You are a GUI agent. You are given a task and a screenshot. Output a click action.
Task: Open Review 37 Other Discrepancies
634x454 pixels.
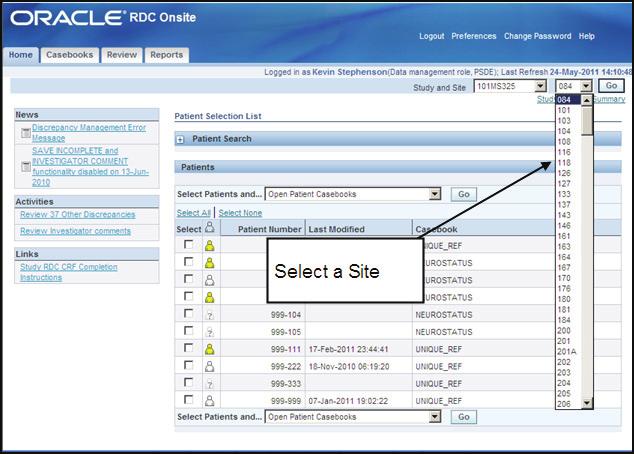(x=78, y=214)
